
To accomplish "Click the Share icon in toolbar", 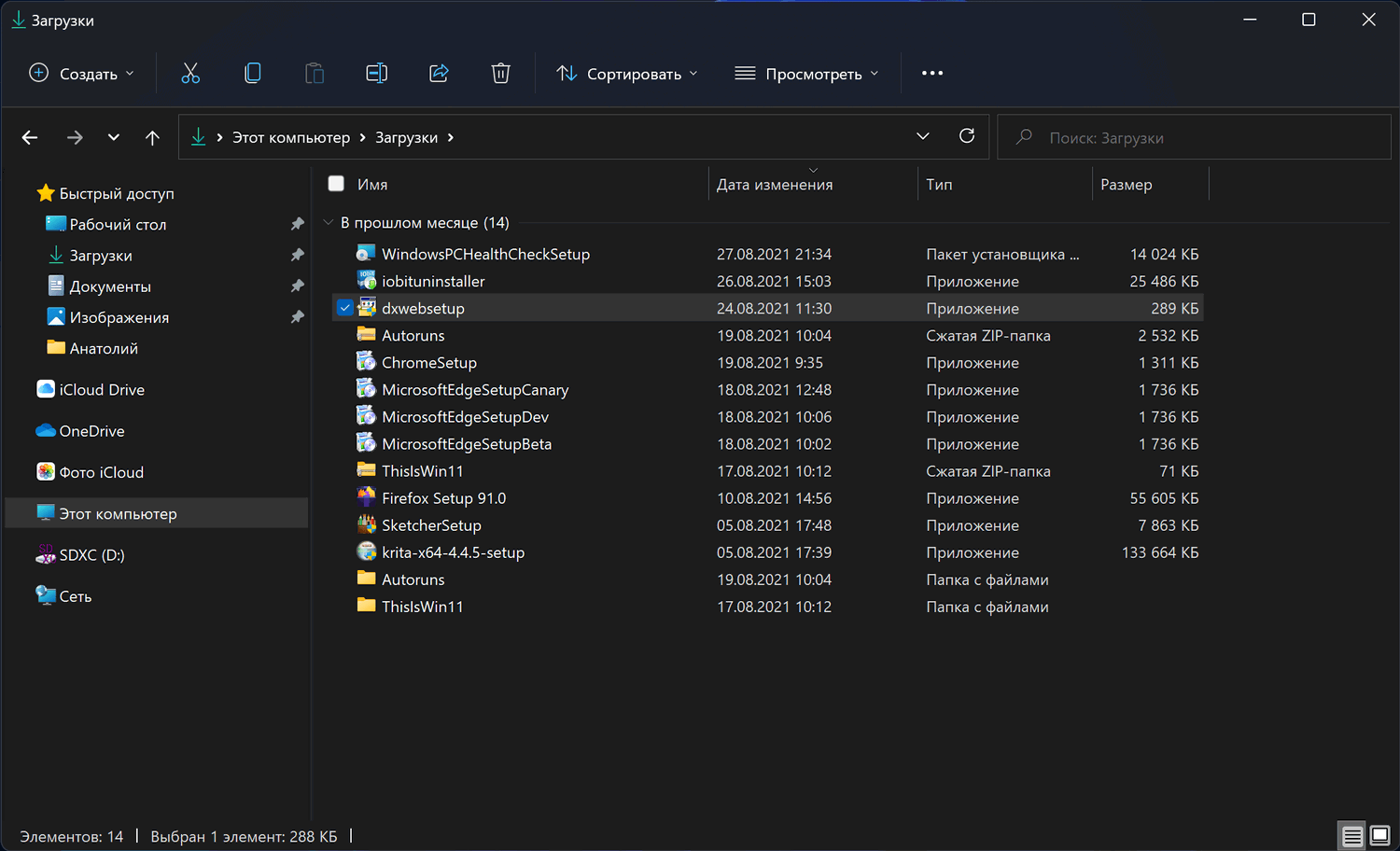I will pyautogui.click(x=439, y=74).
